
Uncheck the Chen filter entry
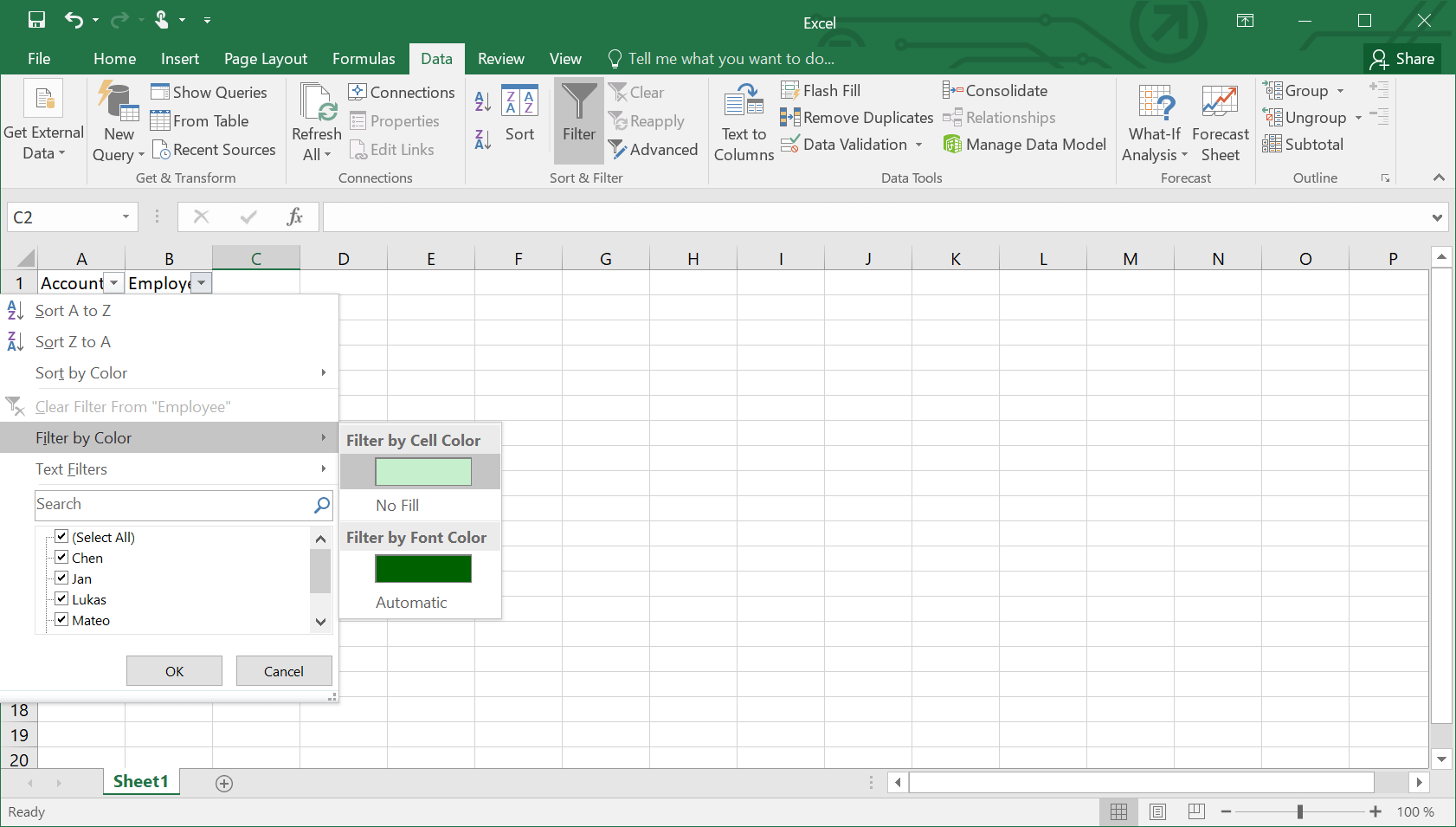[x=61, y=557]
